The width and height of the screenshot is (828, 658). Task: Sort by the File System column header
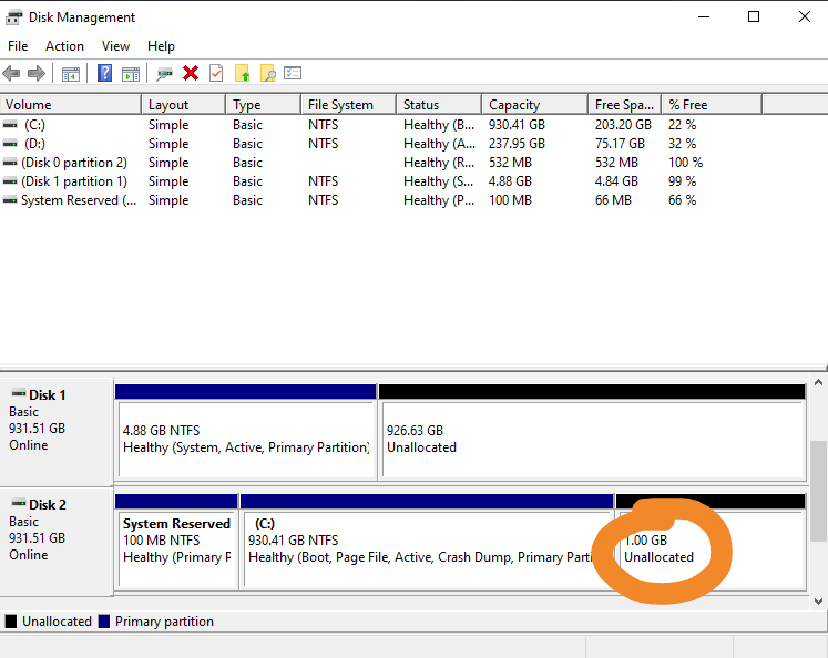(349, 105)
